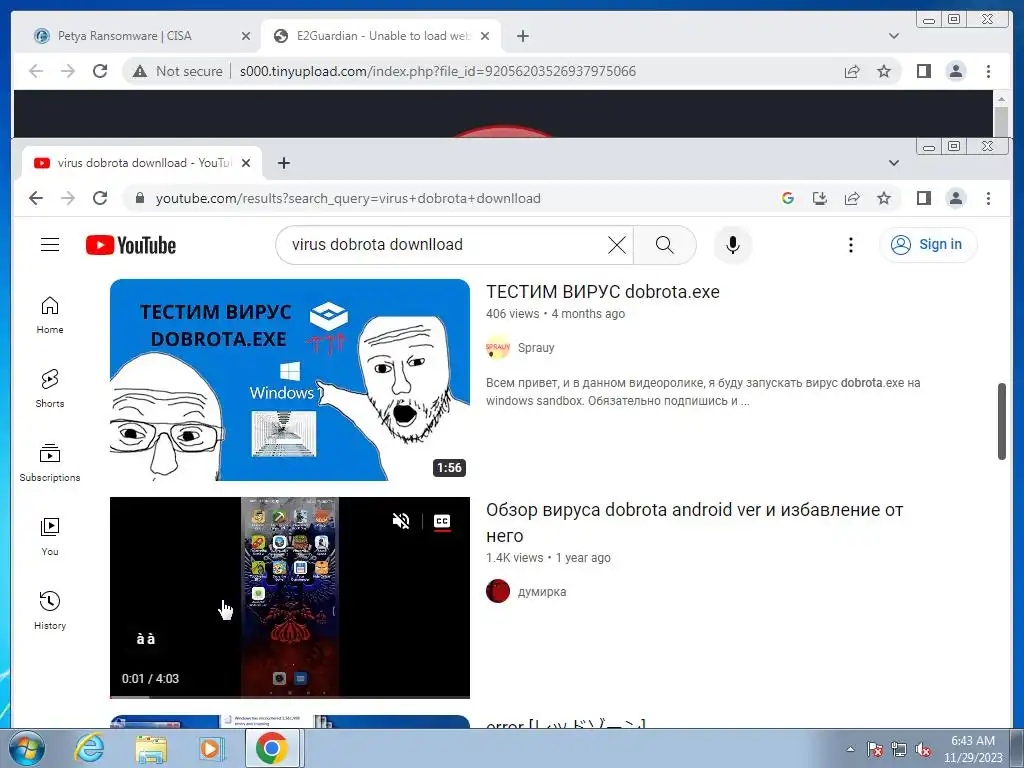Image resolution: width=1024 pixels, height=768 pixels.
Task: Click the YouTube page scrollbar thumb
Action: (1002, 421)
